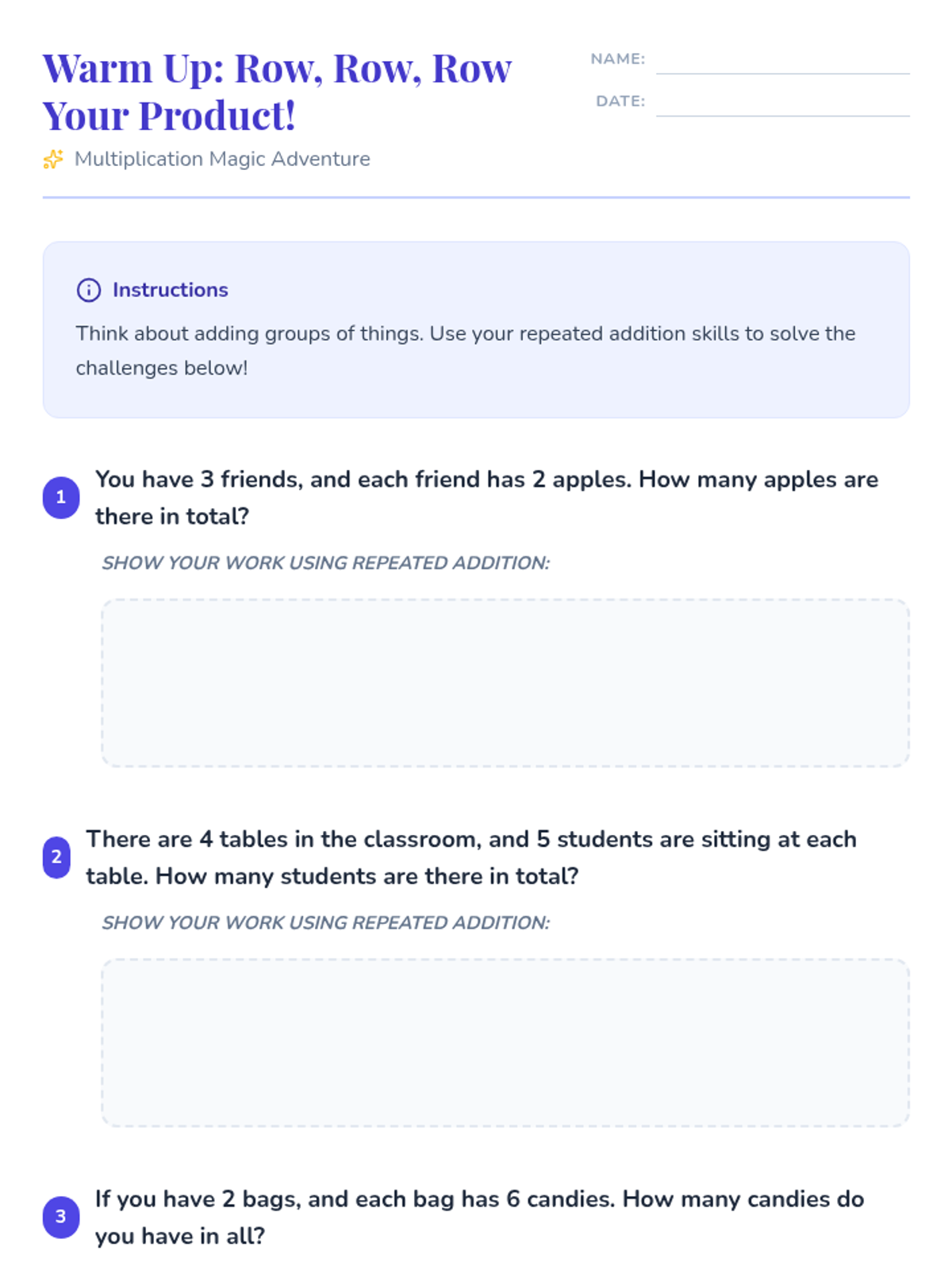The width and height of the screenshot is (952, 1270).
Task: Click the question text about 3 friends' apples
Action: (486, 498)
